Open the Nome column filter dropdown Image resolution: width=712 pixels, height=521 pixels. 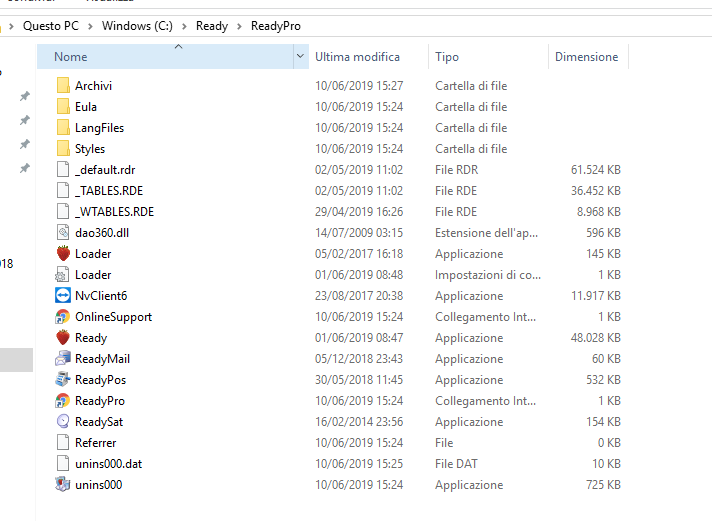pyautogui.click(x=301, y=57)
